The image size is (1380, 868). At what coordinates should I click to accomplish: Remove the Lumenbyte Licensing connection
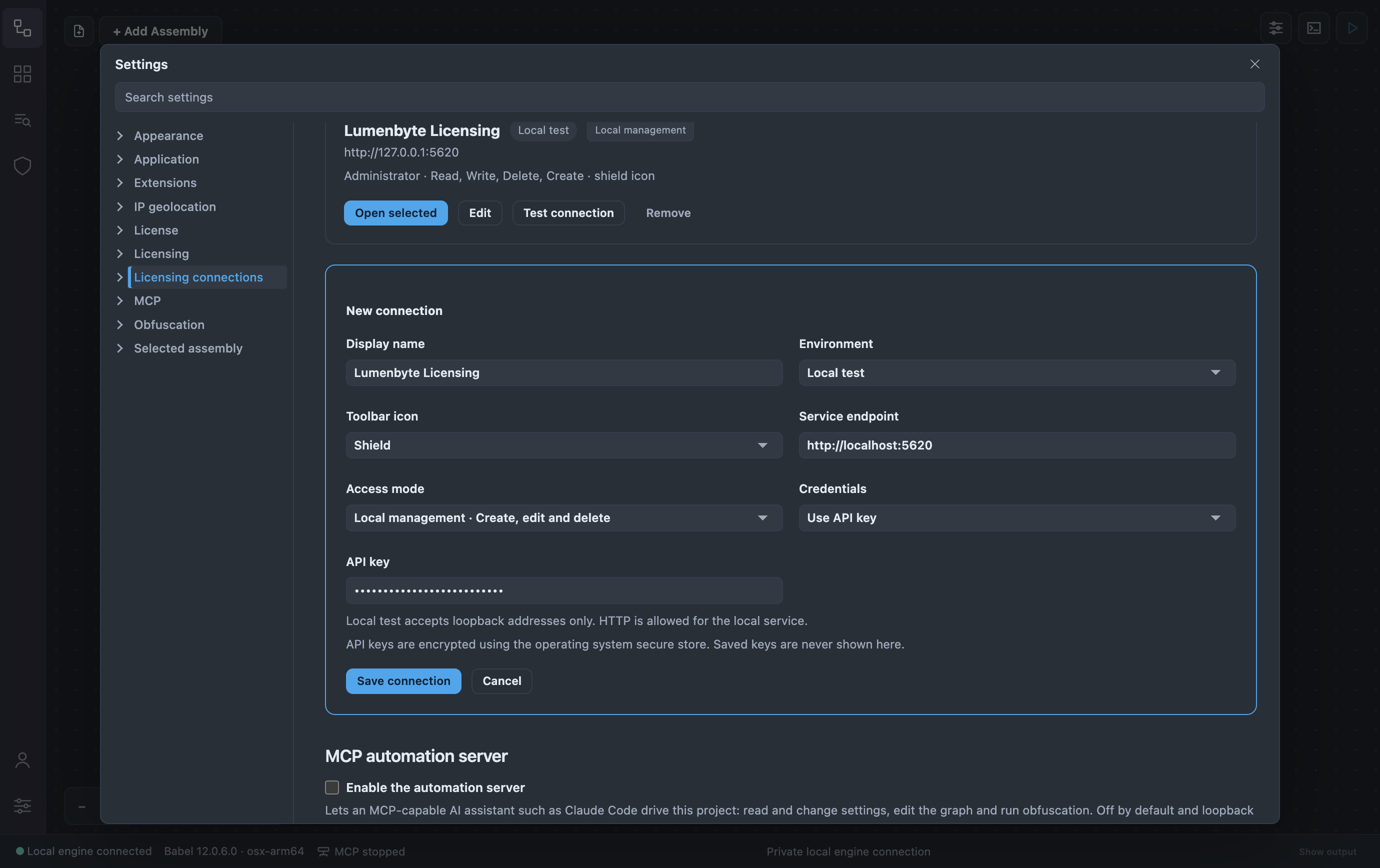point(668,212)
